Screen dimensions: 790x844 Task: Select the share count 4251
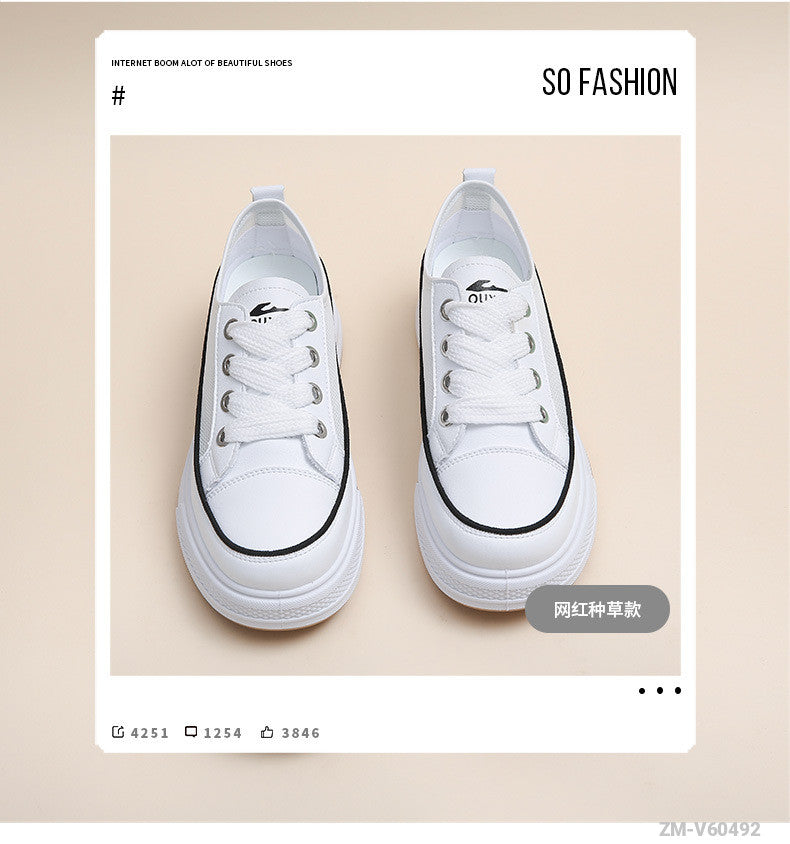click(x=150, y=733)
